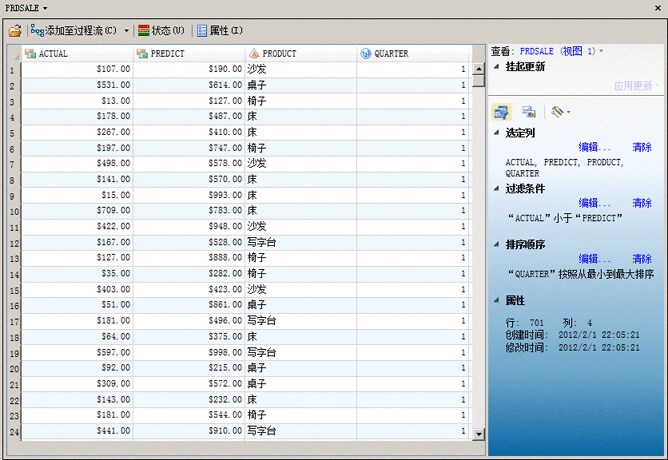This screenshot has width=668, height=460.
Task: Click 清除 link under 选定列
Action: coord(642,147)
